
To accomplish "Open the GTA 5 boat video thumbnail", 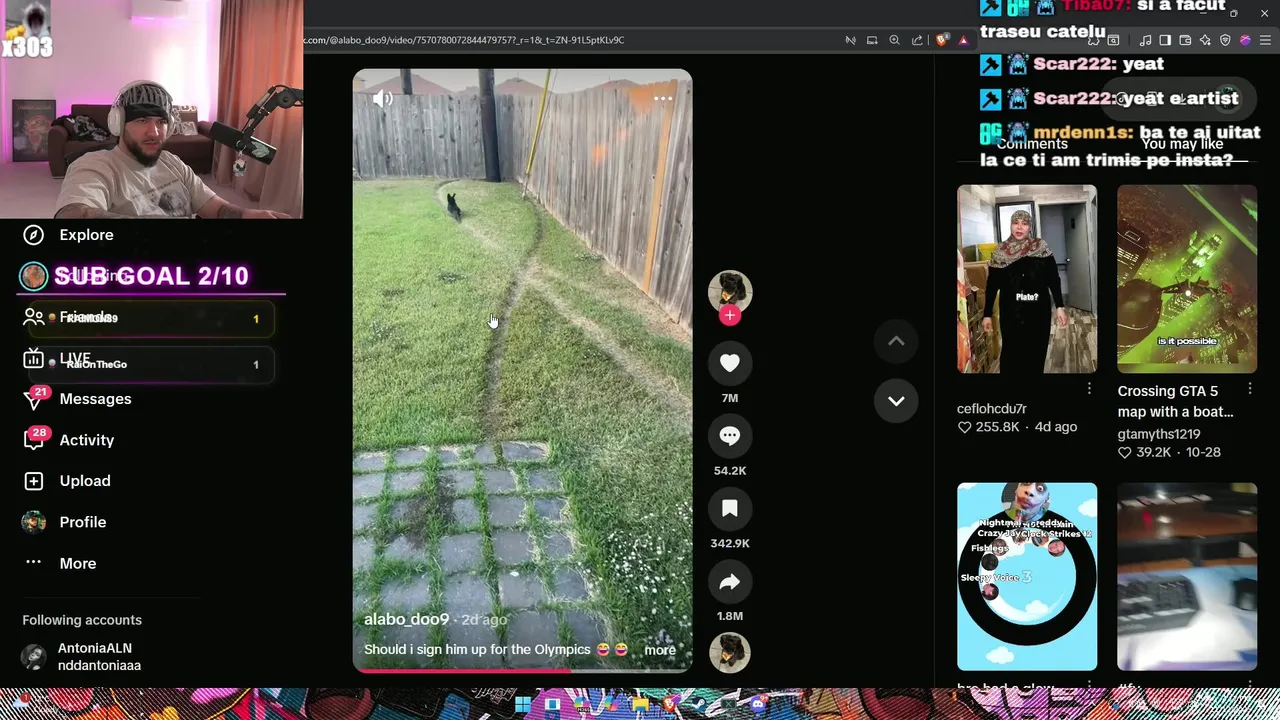I will (x=1187, y=279).
